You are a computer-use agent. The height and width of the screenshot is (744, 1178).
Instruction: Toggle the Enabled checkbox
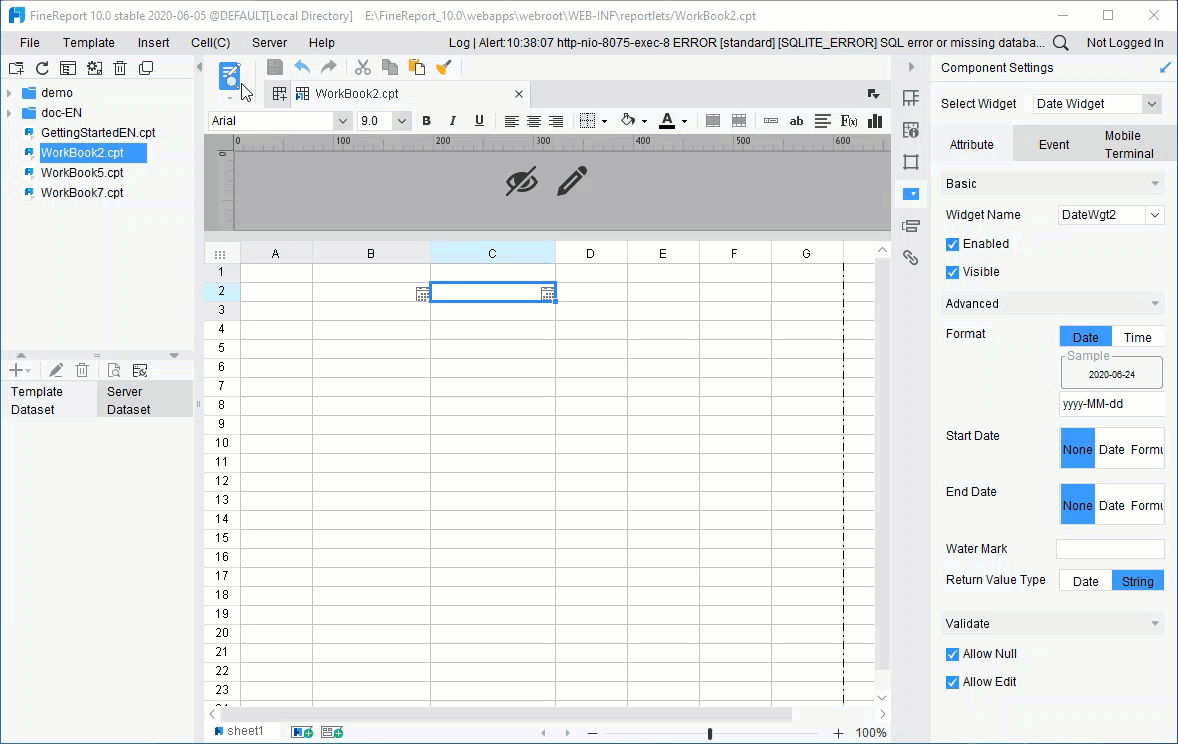click(x=952, y=244)
